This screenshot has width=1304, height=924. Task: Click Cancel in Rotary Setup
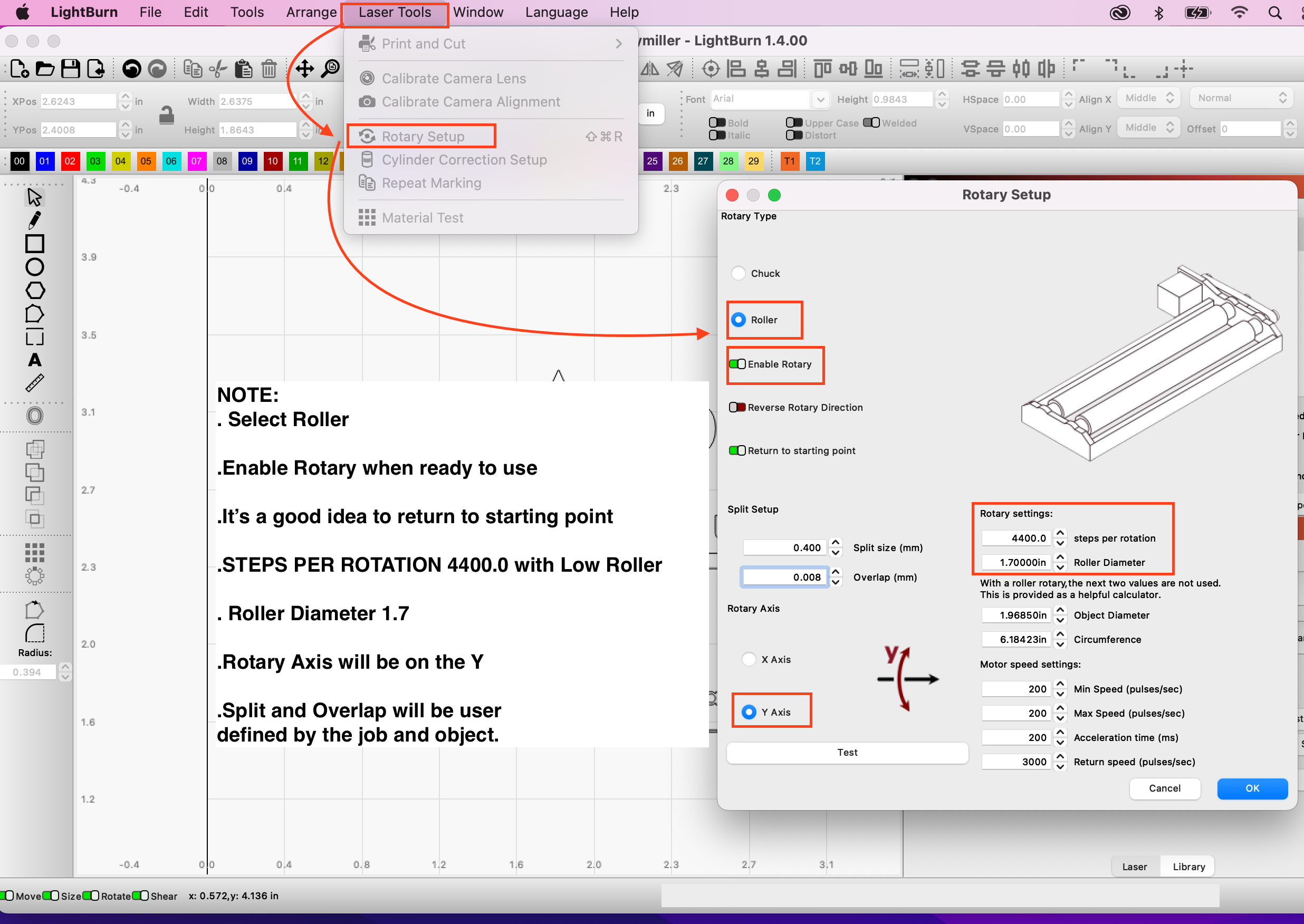(1165, 788)
